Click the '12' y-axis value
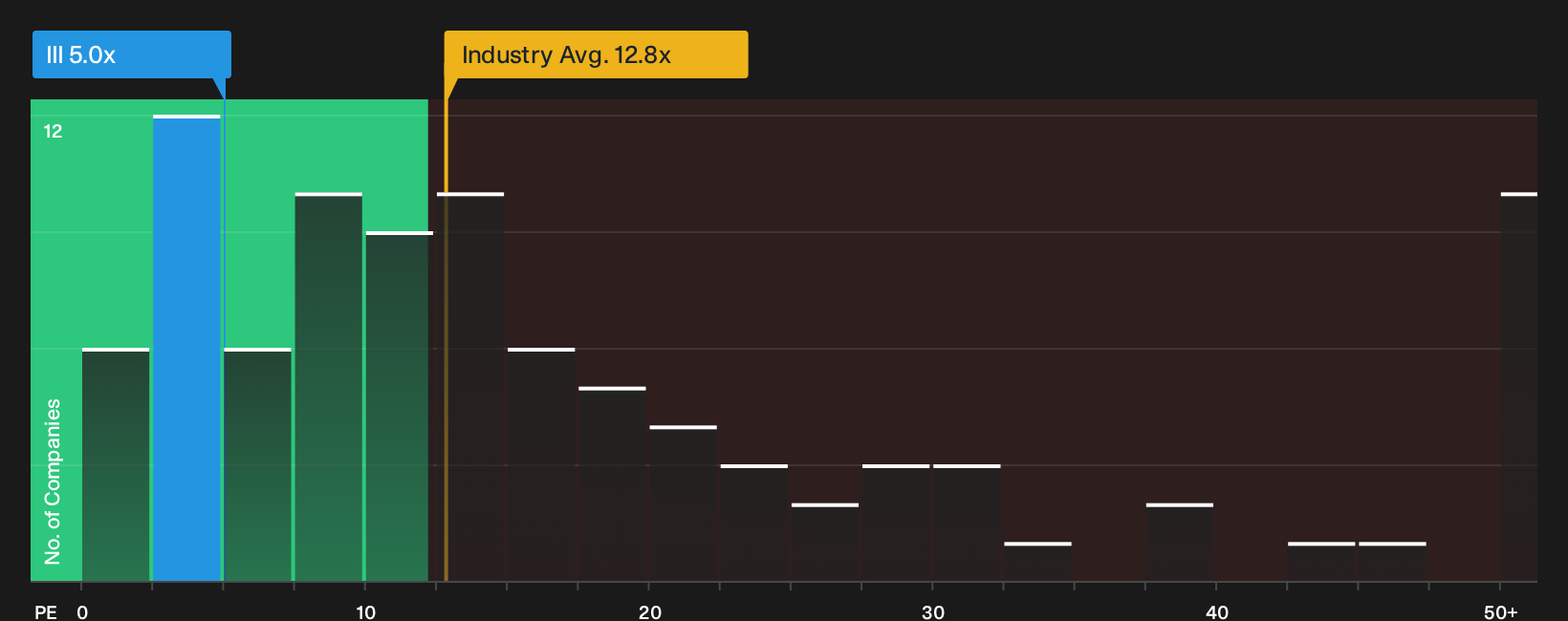Viewport: 1568px width, 621px height. [53, 131]
